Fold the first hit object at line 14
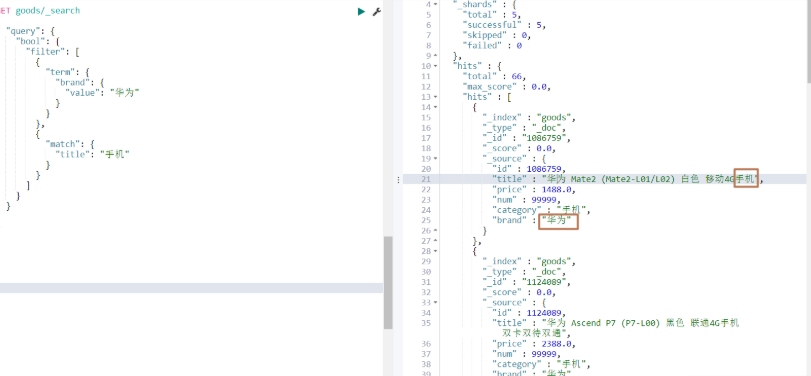811x376 pixels. [435, 107]
